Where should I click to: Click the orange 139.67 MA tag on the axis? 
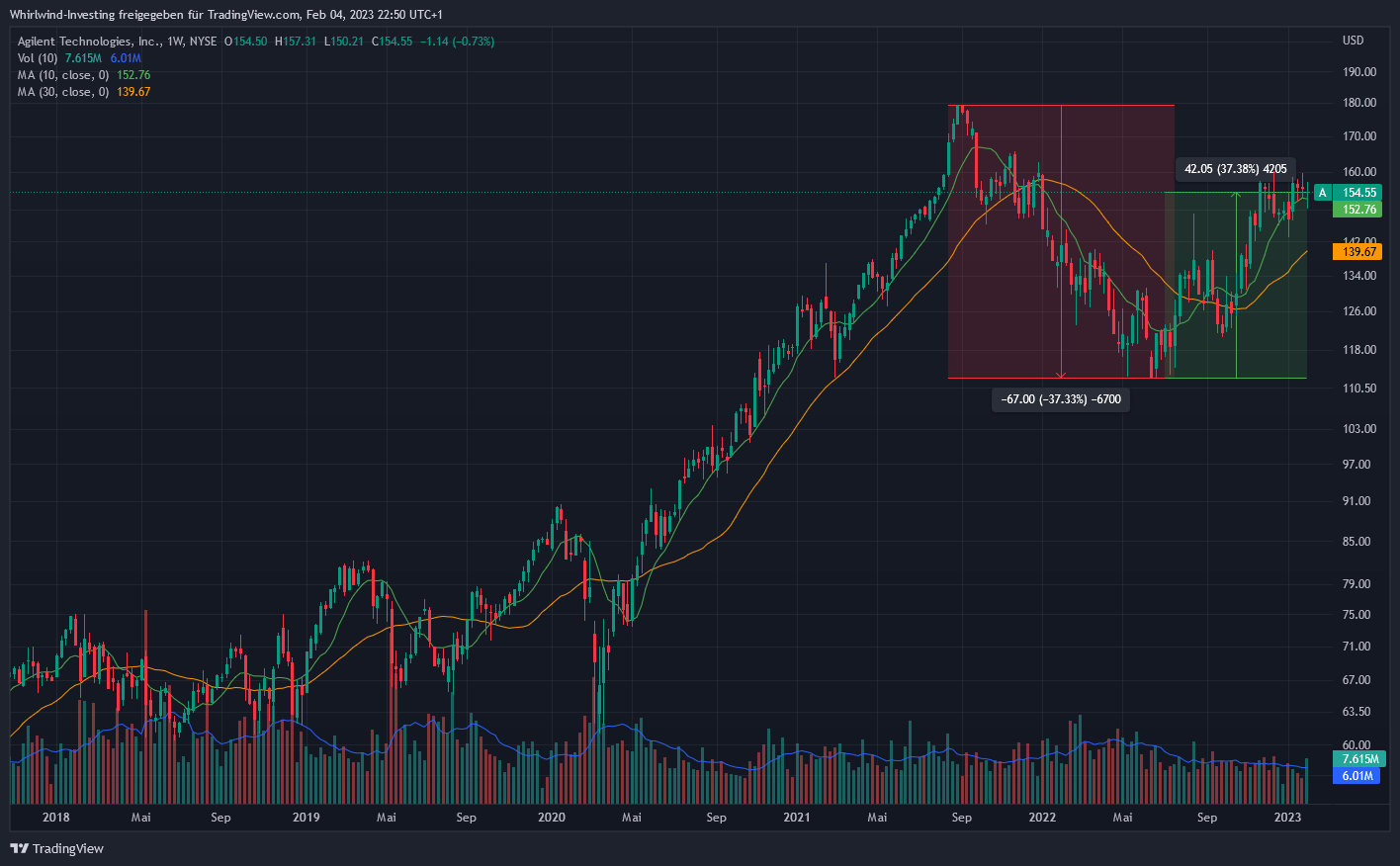pyautogui.click(x=1359, y=252)
